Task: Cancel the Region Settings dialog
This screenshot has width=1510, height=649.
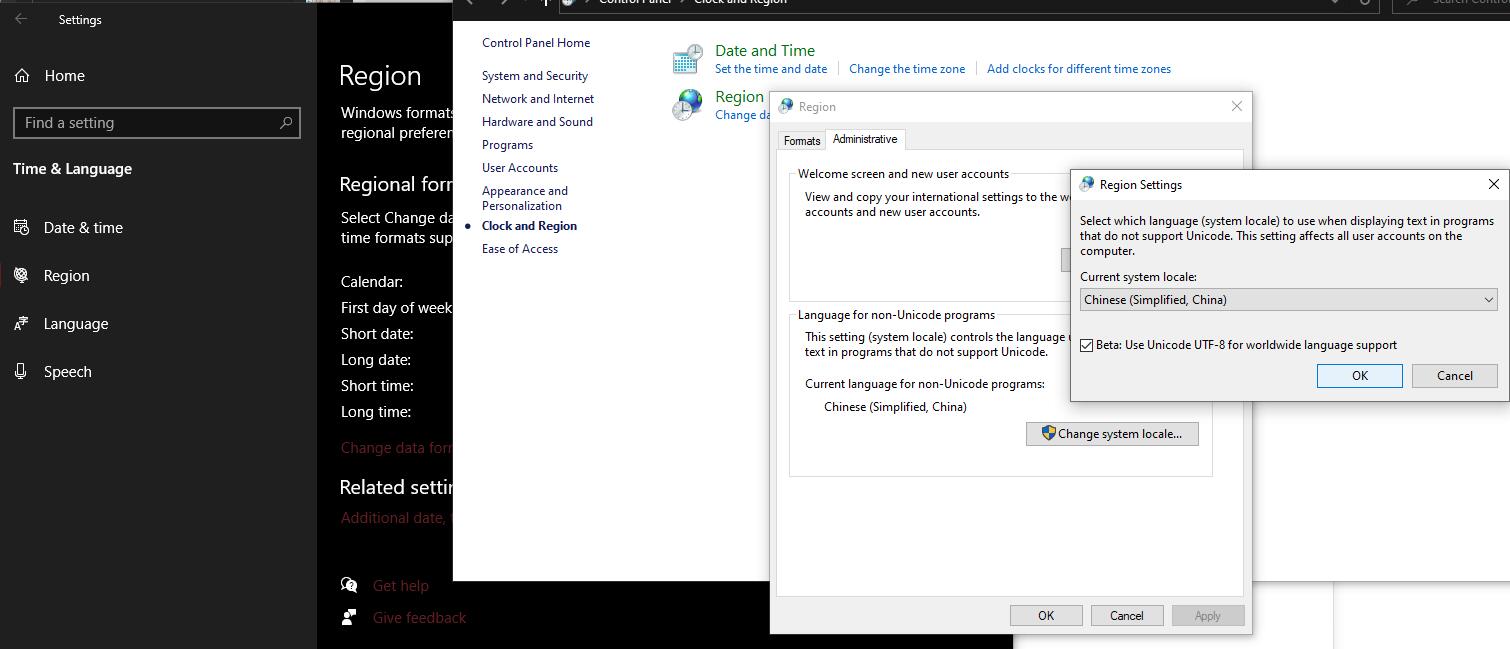Action: coord(1454,376)
